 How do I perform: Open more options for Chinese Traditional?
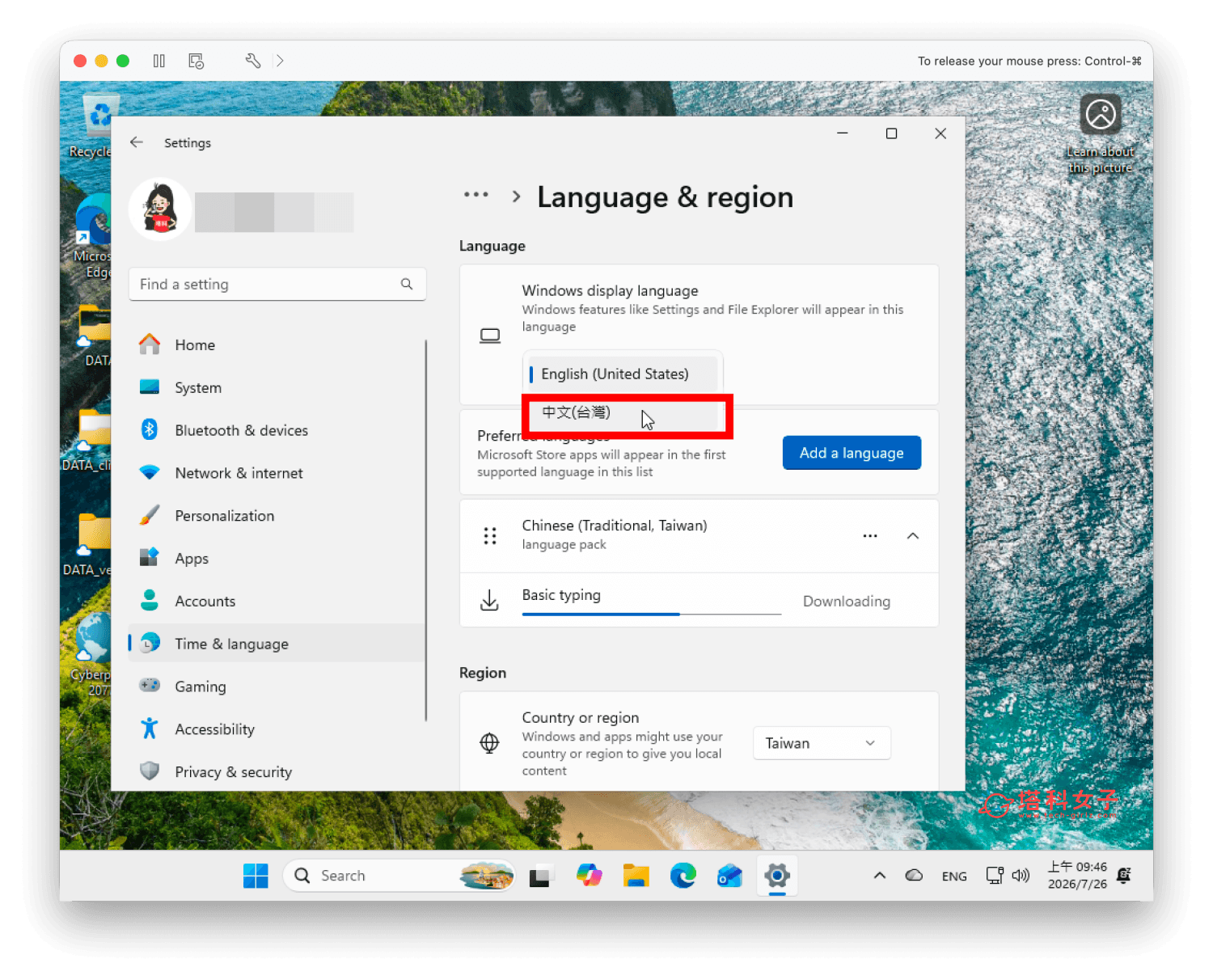(x=870, y=536)
